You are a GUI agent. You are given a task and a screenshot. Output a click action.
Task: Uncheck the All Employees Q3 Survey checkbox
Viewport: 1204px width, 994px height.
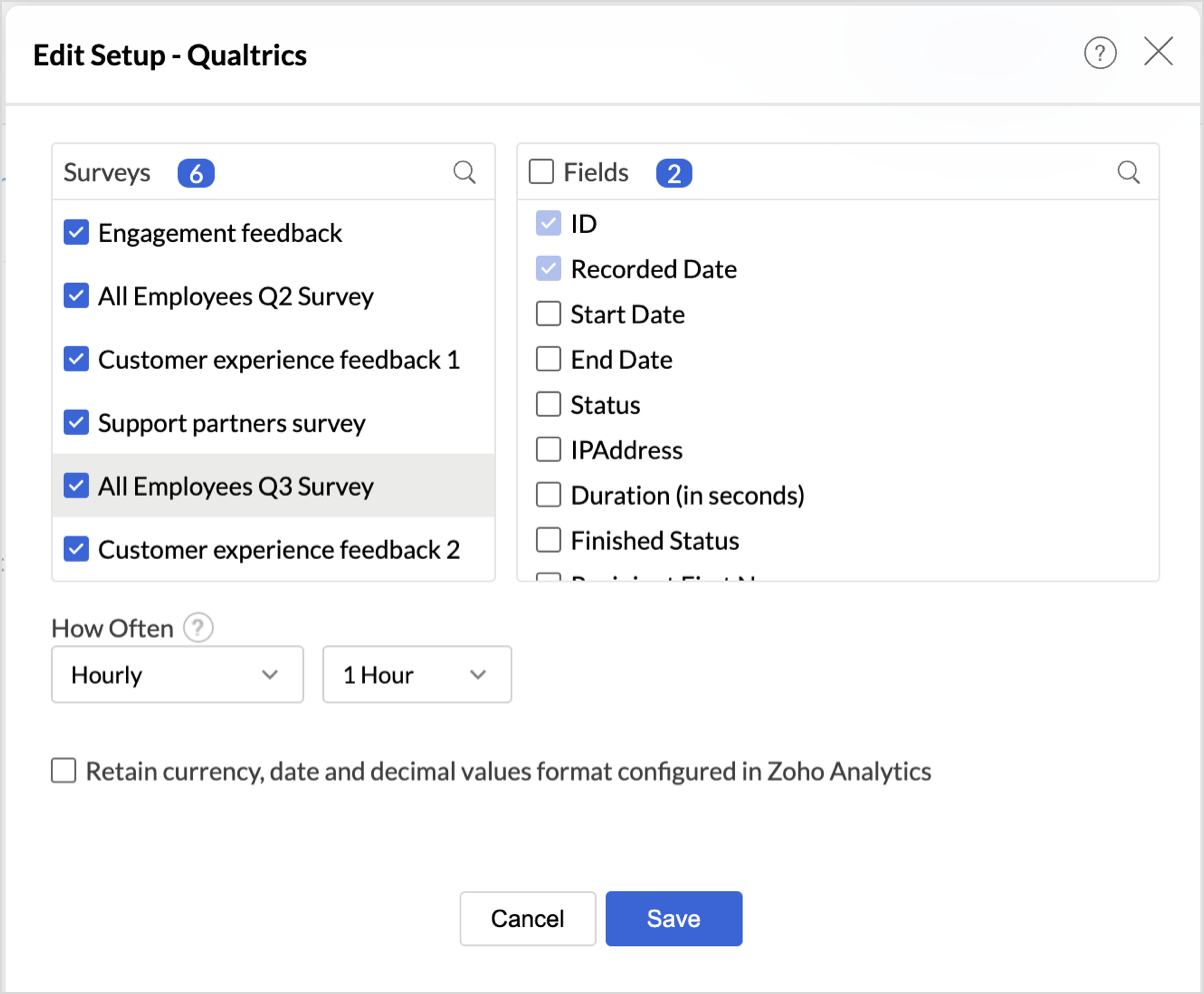coord(76,486)
